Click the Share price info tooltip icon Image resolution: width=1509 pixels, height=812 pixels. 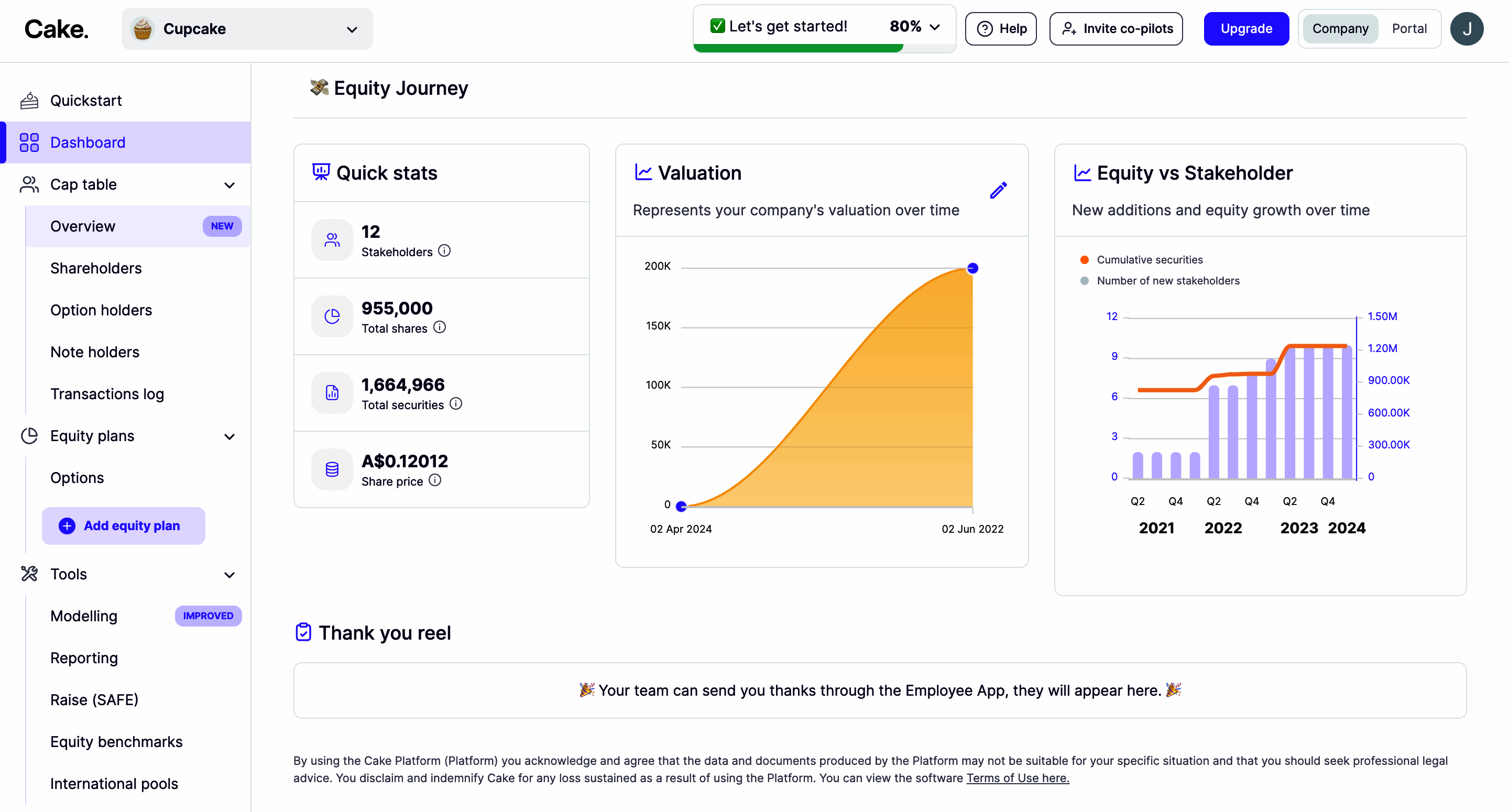tap(435, 481)
